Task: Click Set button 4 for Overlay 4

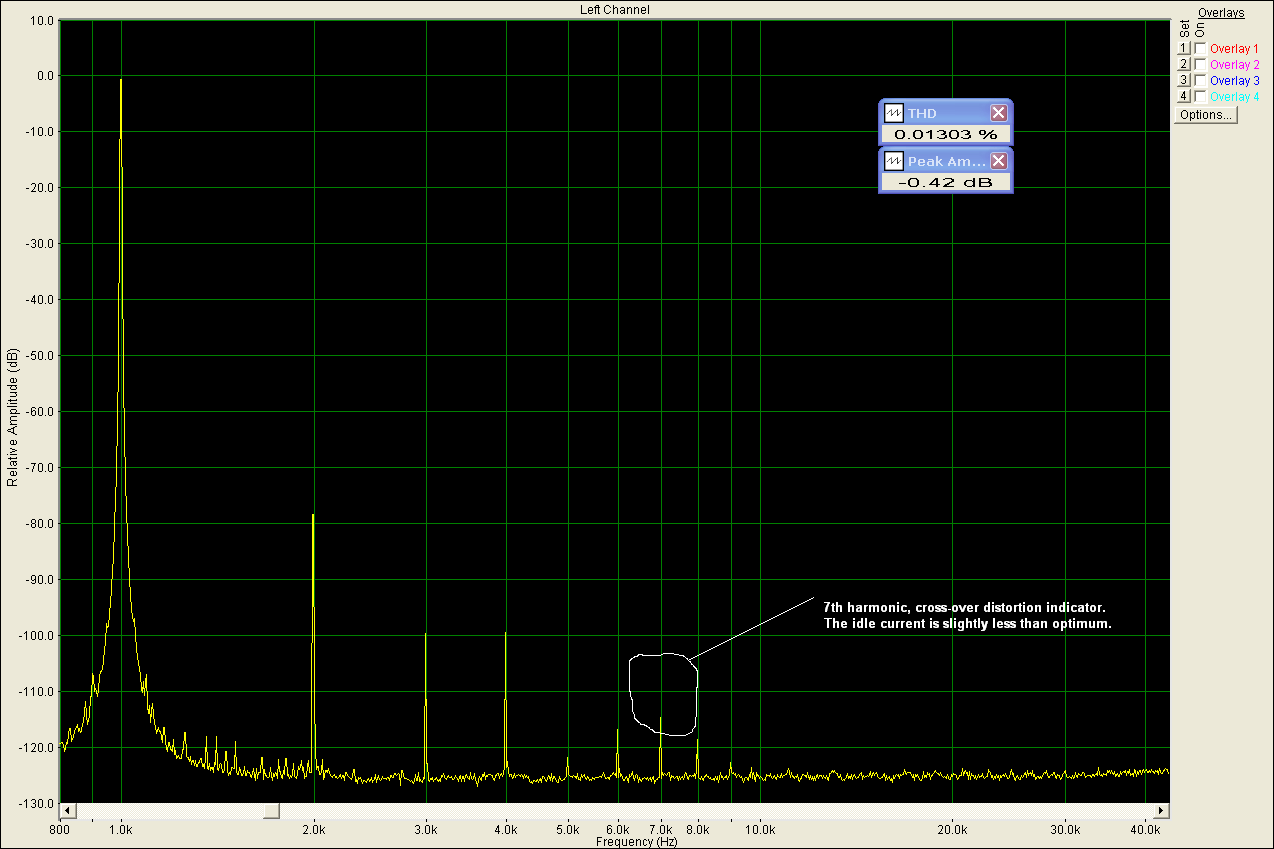Action: click(1183, 96)
